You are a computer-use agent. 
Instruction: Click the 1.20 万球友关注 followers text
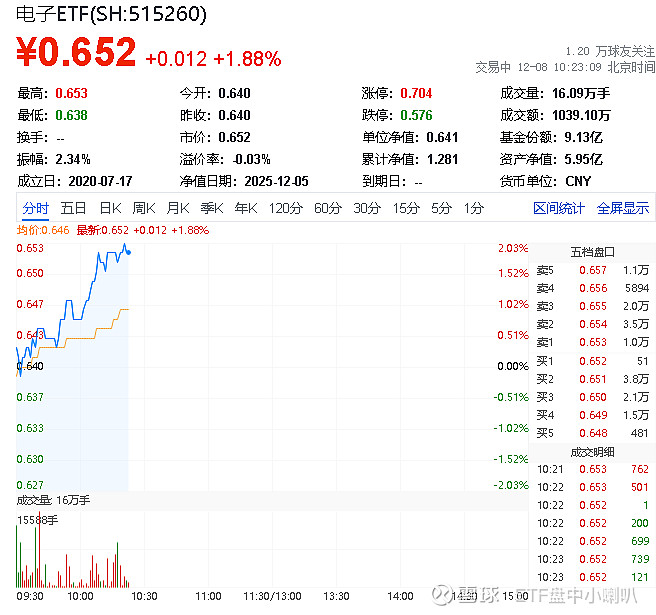pyautogui.click(x=610, y=51)
